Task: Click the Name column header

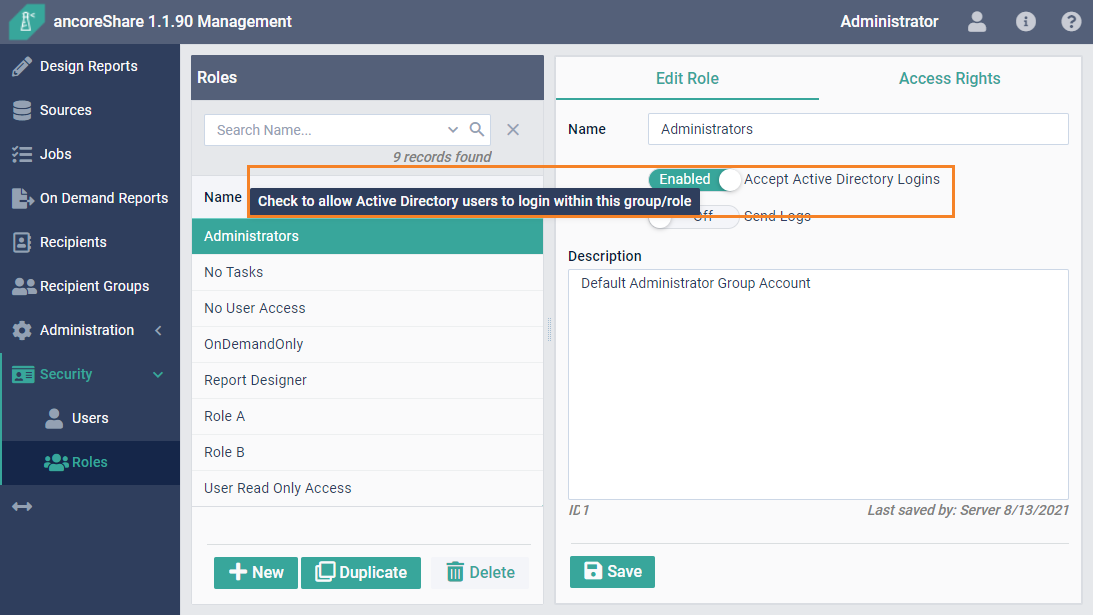Action: [x=223, y=197]
